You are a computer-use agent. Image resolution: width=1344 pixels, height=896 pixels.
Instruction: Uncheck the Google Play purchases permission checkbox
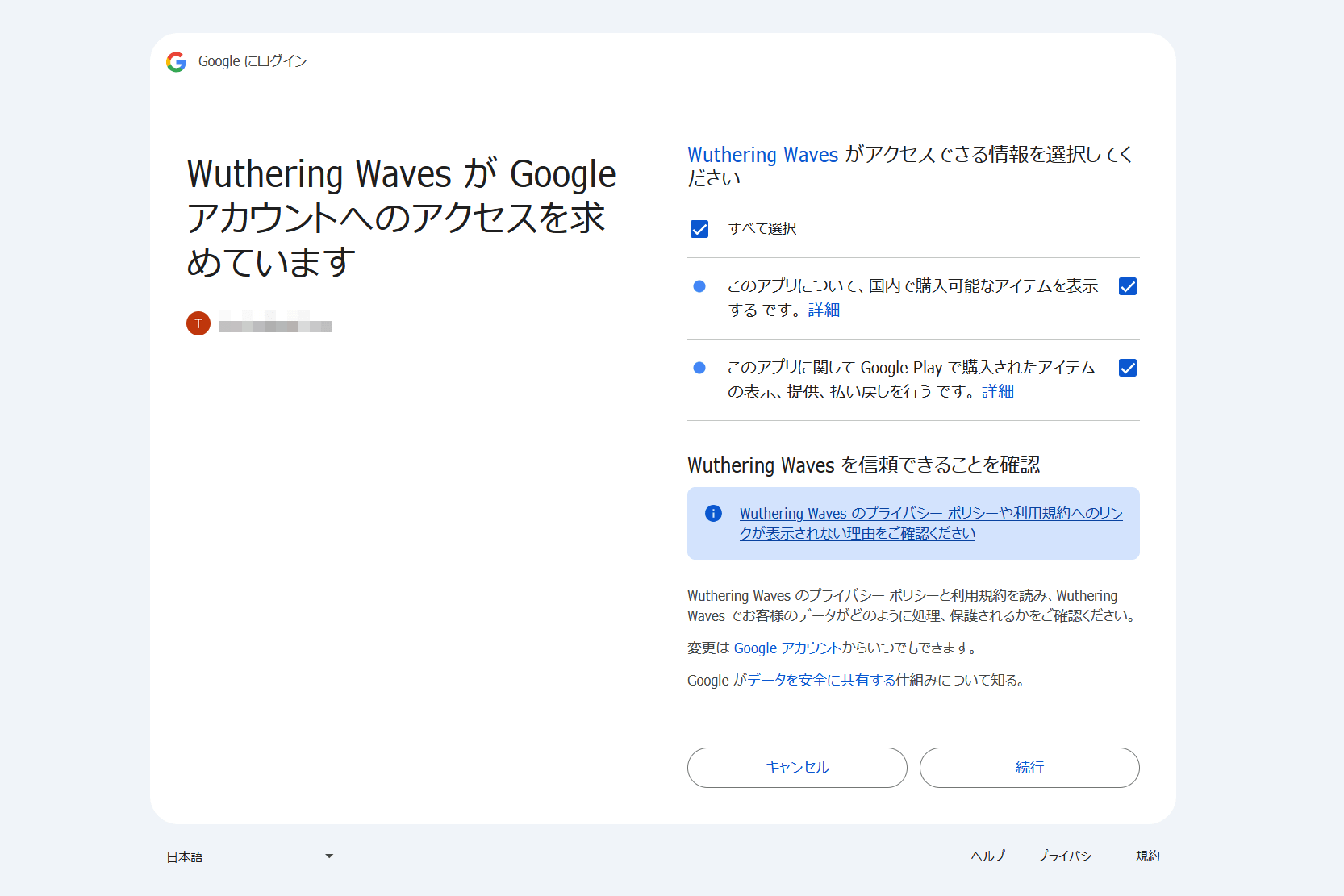pyautogui.click(x=1127, y=368)
